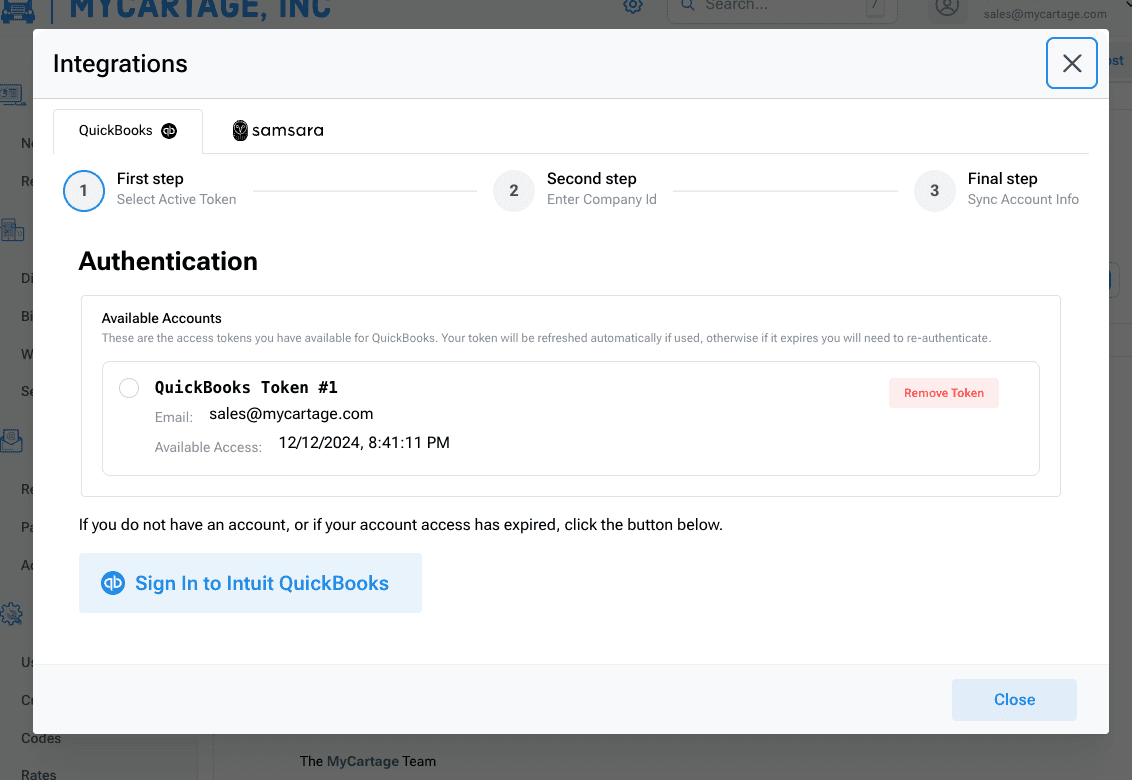Image resolution: width=1132 pixels, height=780 pixels.
Task: Click the settings gear icon in the header
Action: click(633, 6)
